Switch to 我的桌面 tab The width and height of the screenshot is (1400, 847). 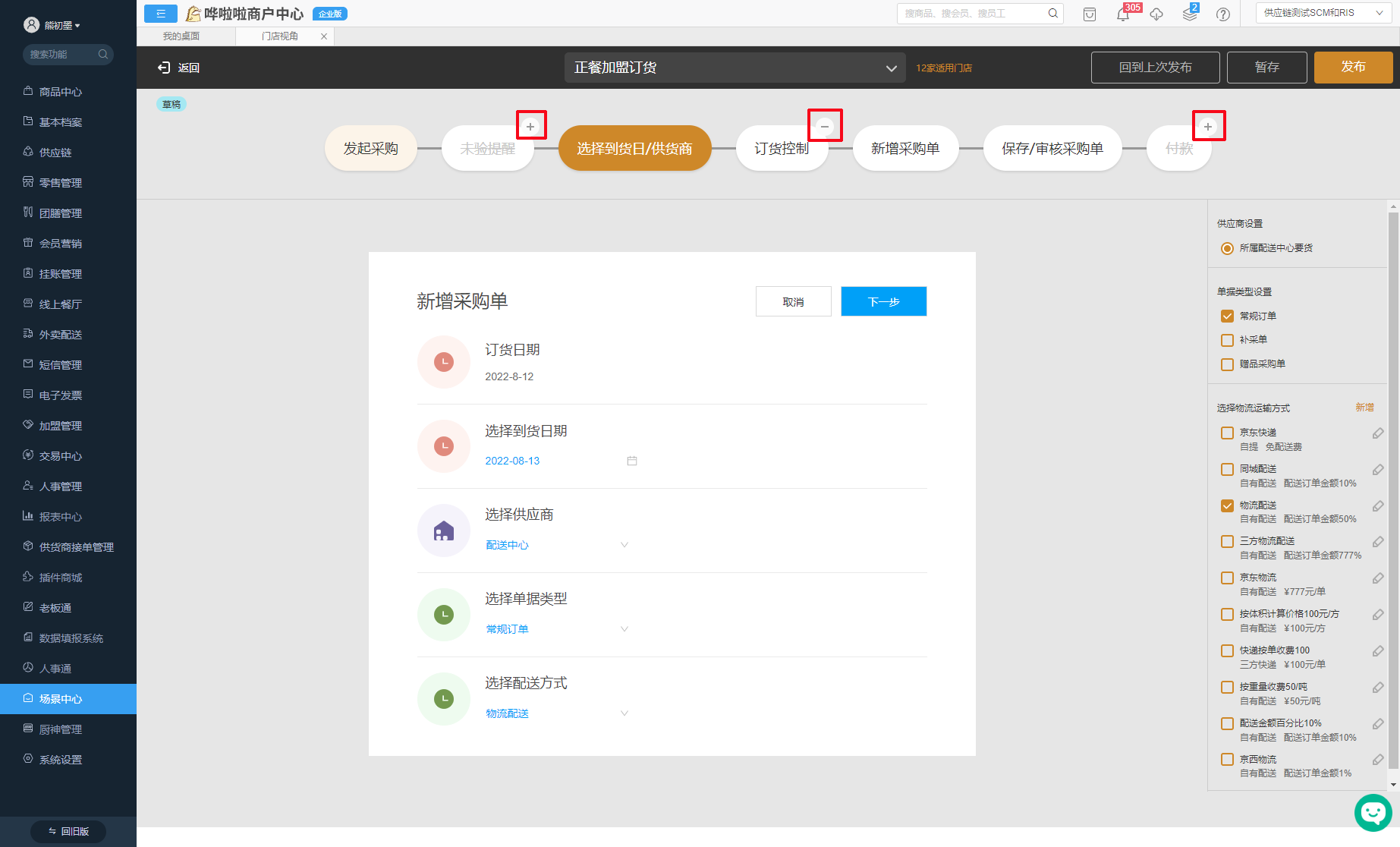click(x=181, y=36)
